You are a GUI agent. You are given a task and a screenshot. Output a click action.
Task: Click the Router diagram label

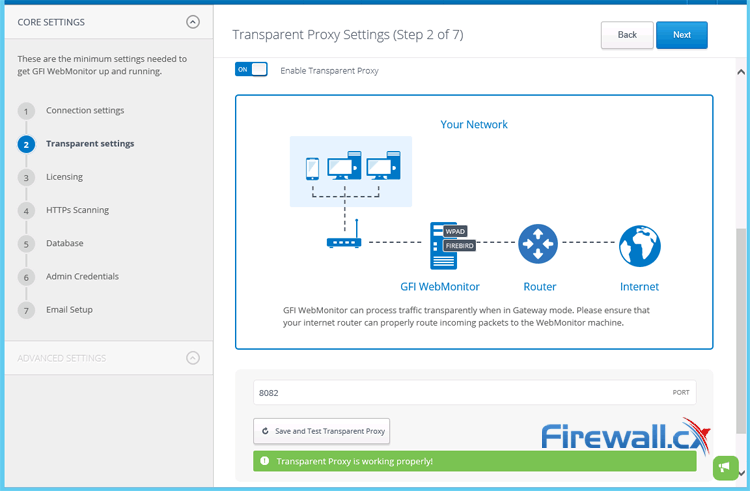coord(540,286)
